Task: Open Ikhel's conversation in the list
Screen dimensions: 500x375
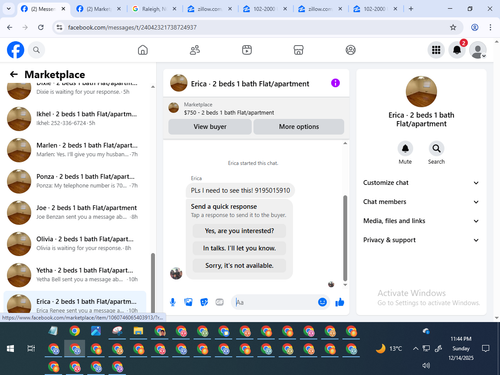Action: (75, 119)
